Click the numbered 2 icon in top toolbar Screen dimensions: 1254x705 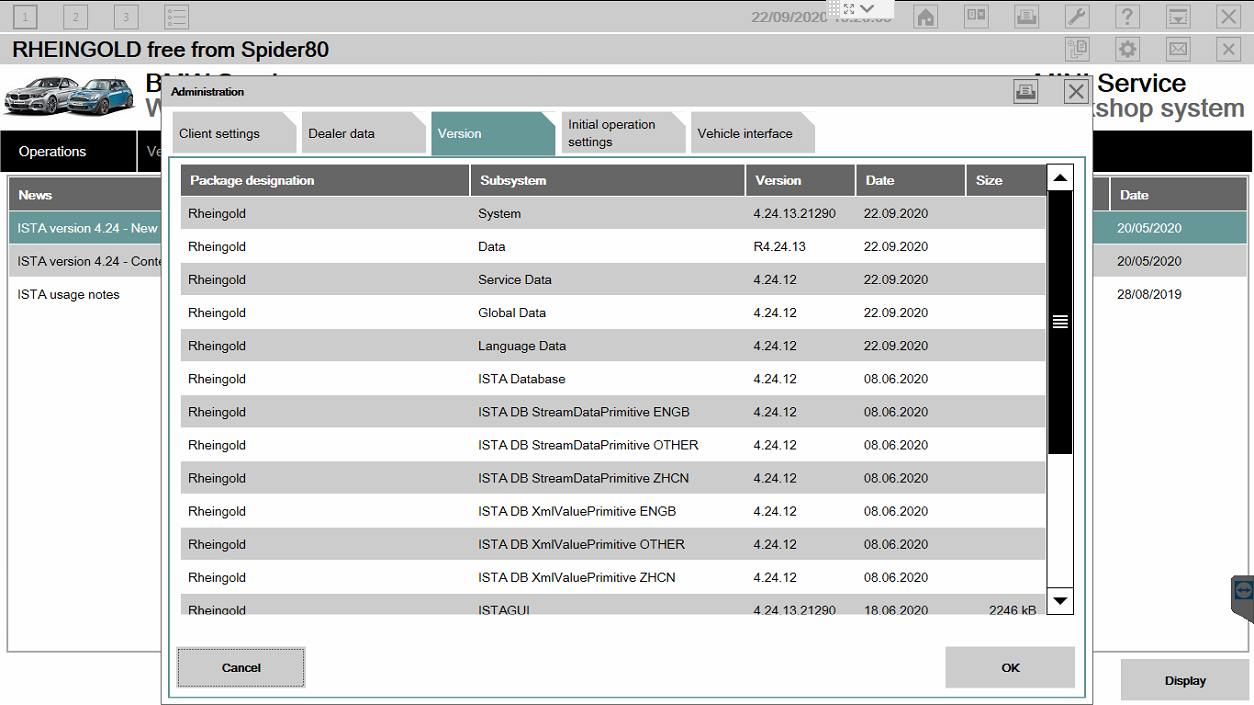coord(75,16)
